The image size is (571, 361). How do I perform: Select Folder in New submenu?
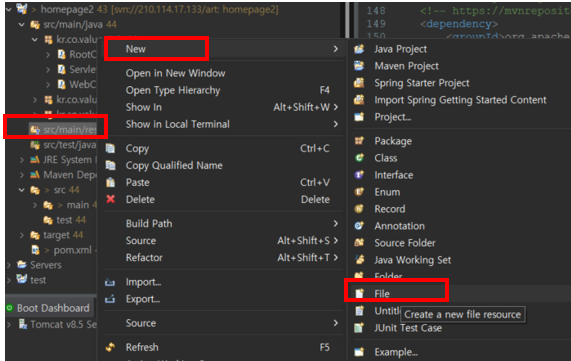(x=388, y=276)
